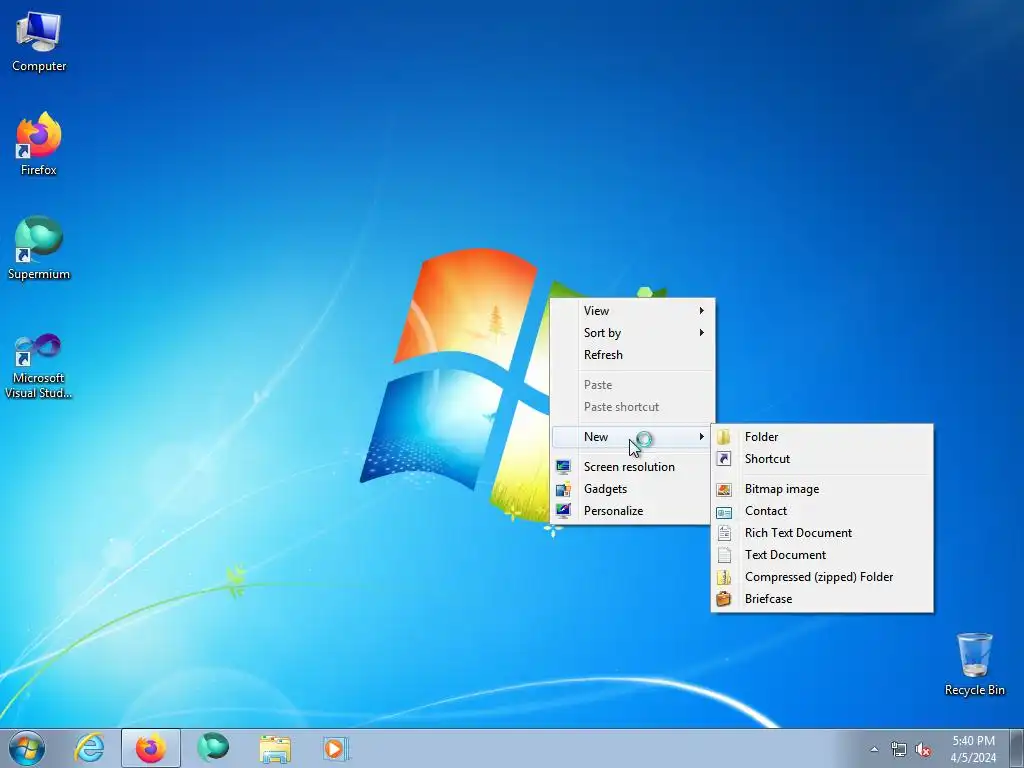Open the Windows Start button

[x=27, y=748]
